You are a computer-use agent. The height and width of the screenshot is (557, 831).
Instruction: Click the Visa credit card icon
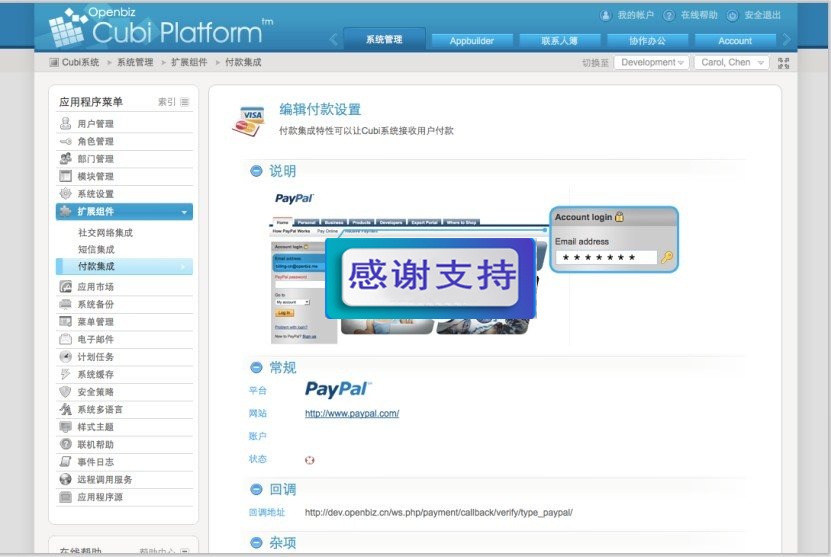click(x=249, y=121)
